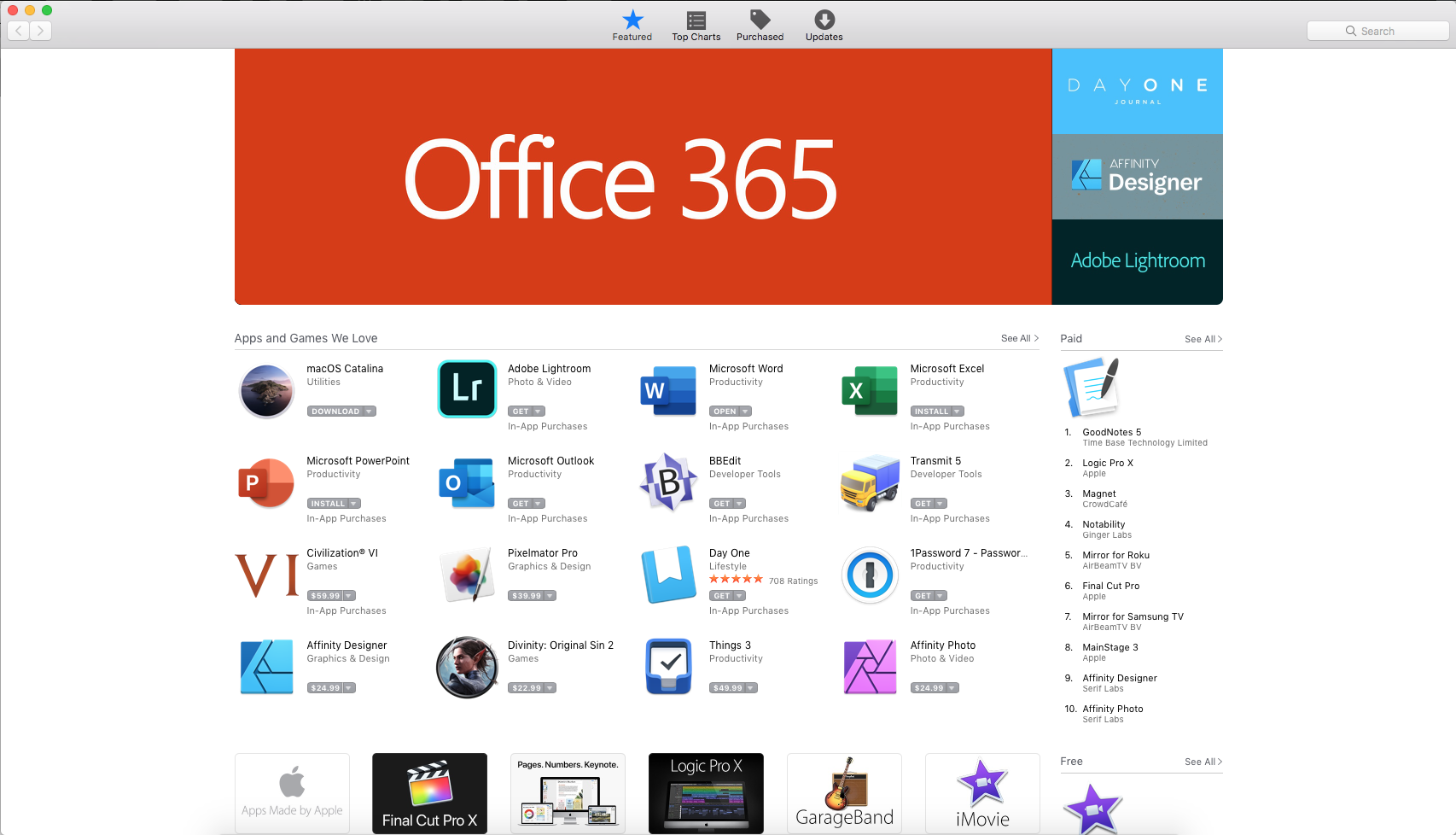The height and width of the screenshot is (835, 1456).
Task: See all Paid apps
Action: click(x=1203, y=339)
